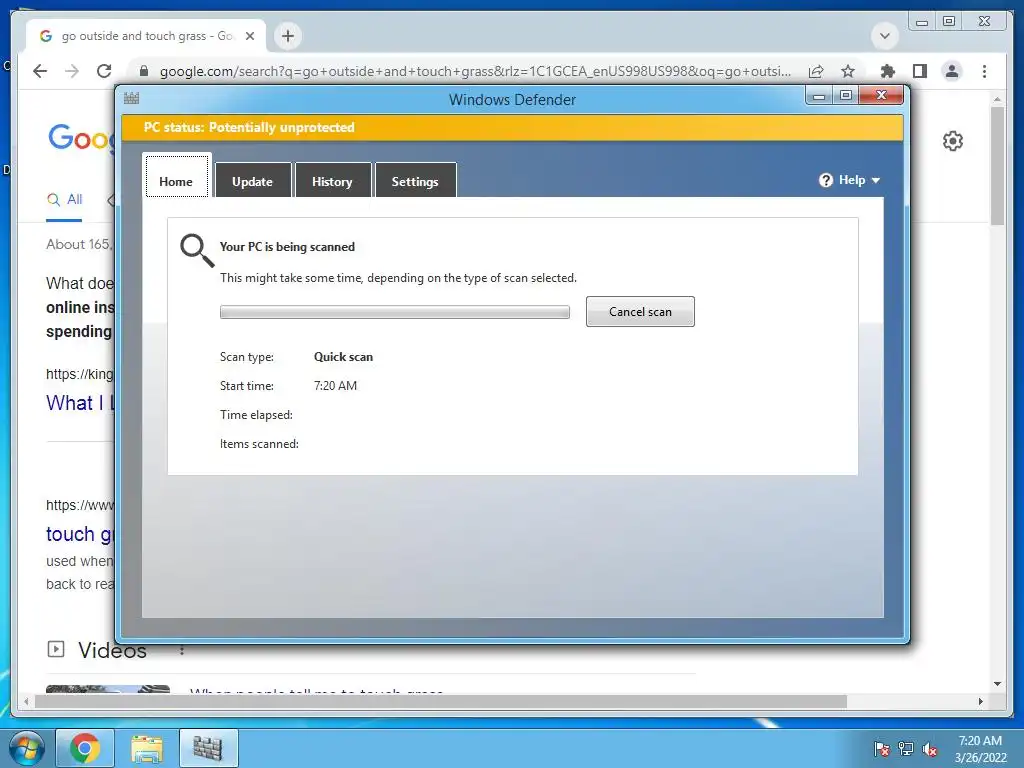Close the touch grass Chrome tab

tap(249, 36)
